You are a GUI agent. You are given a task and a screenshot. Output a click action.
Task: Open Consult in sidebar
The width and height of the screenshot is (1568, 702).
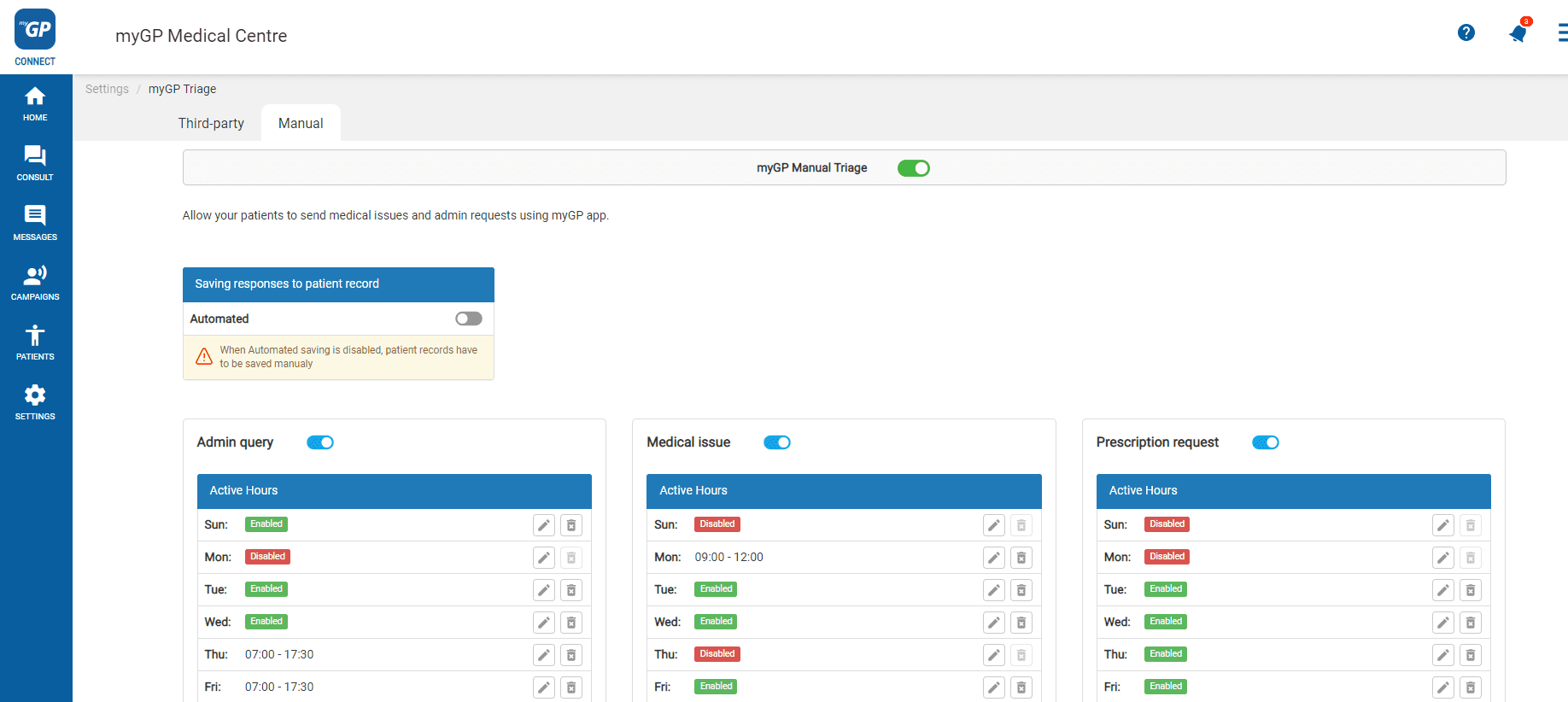pos(35,163)
